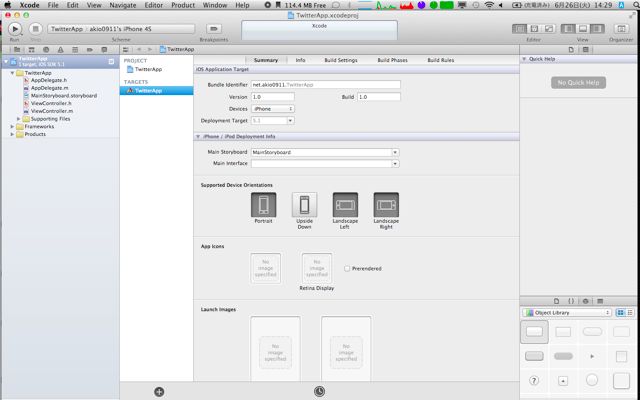Open related files menu in jump bar

(x=126, y=49)
